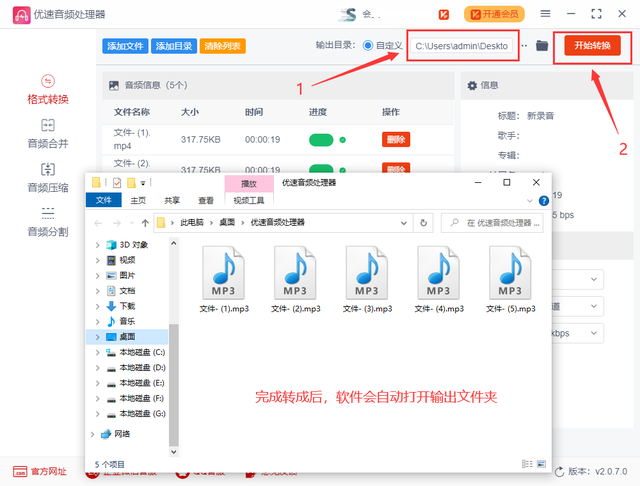Screen dimensions: 640x486
Task: Select 桌面 in Explorer navigation tree
Action: click(127, 337)
